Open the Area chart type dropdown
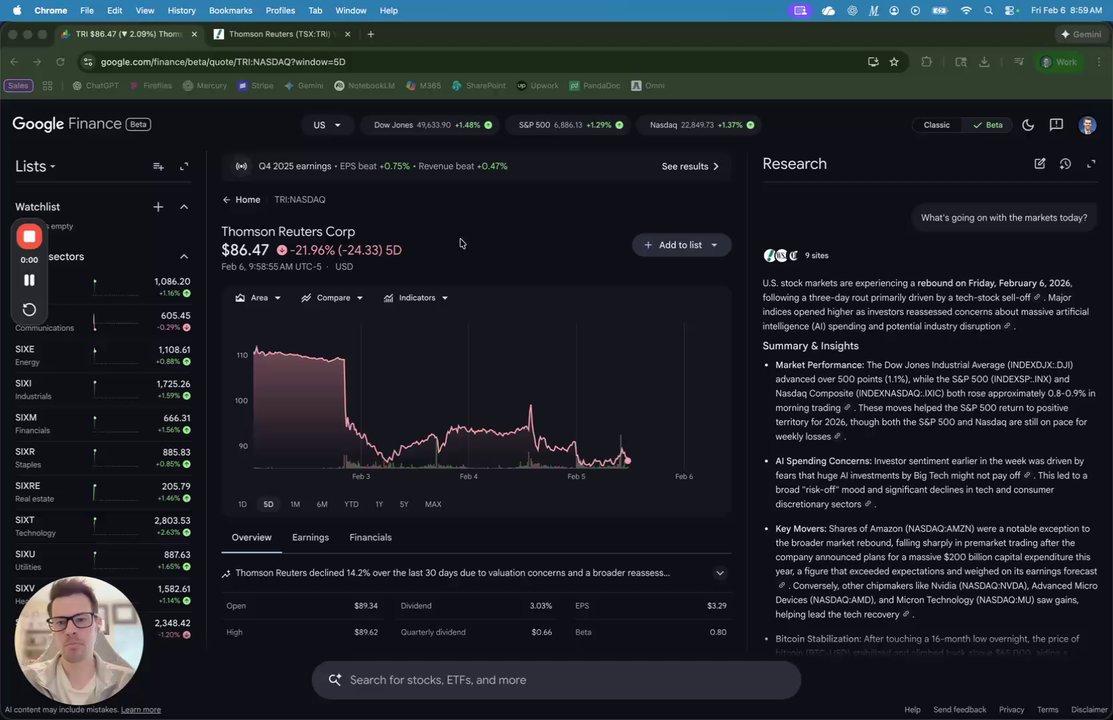 point(258,298)
